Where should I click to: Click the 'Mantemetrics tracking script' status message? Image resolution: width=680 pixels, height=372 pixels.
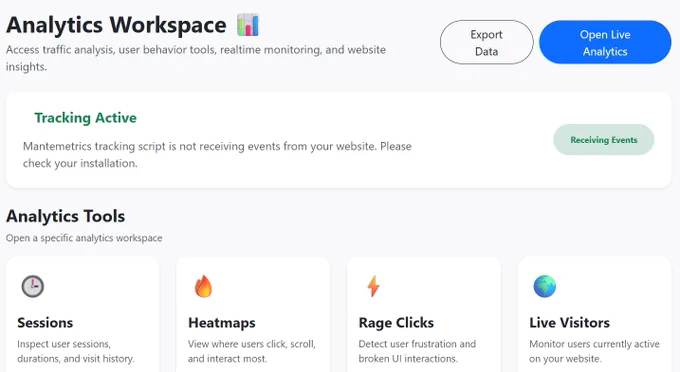coord(217,155)
